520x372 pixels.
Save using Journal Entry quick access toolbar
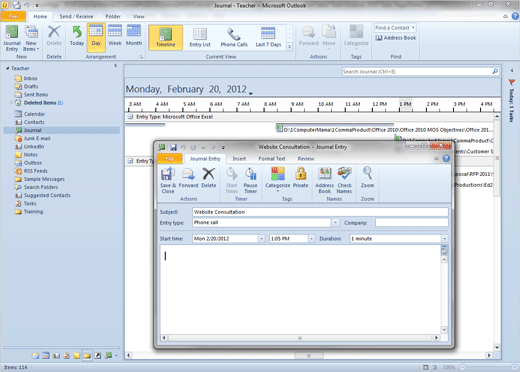pos(173,147)
